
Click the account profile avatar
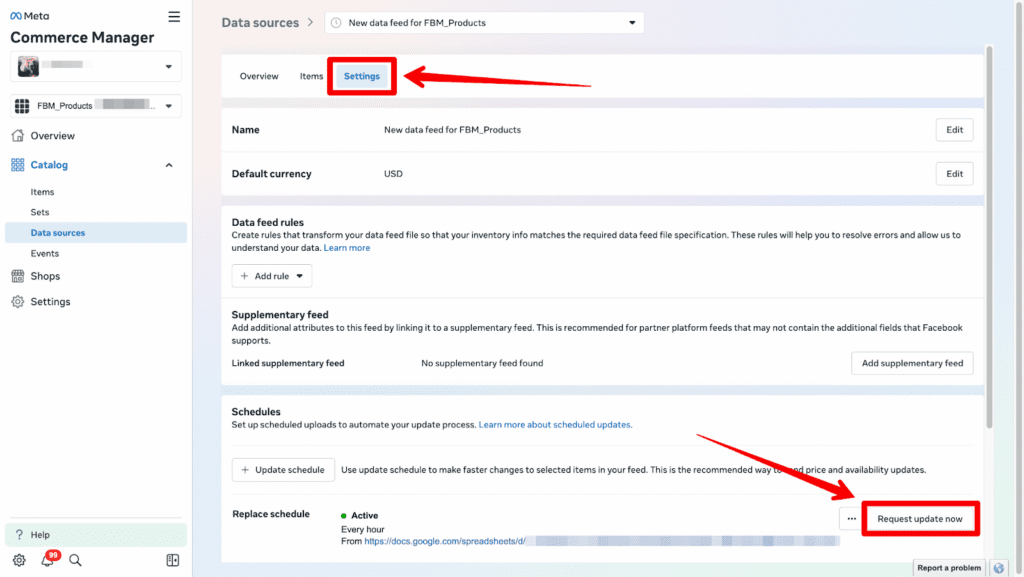(x=28, y=66)
